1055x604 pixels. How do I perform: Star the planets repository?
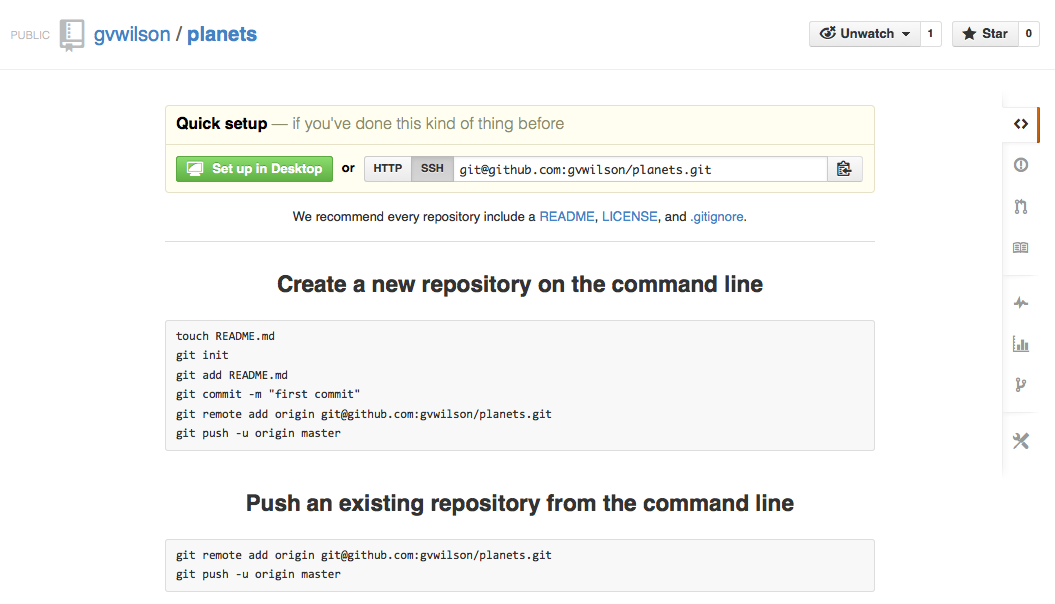click(984, 34)
